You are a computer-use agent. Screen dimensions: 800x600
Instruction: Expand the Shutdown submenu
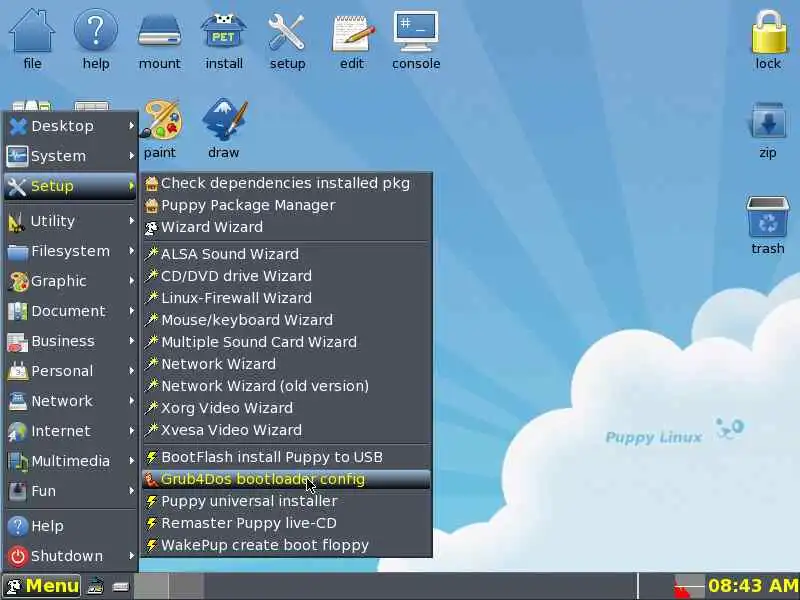(71, 556)
